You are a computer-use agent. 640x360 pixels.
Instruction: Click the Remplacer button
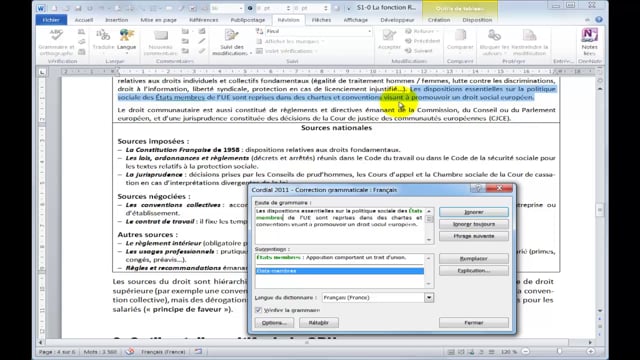(474, 259)
